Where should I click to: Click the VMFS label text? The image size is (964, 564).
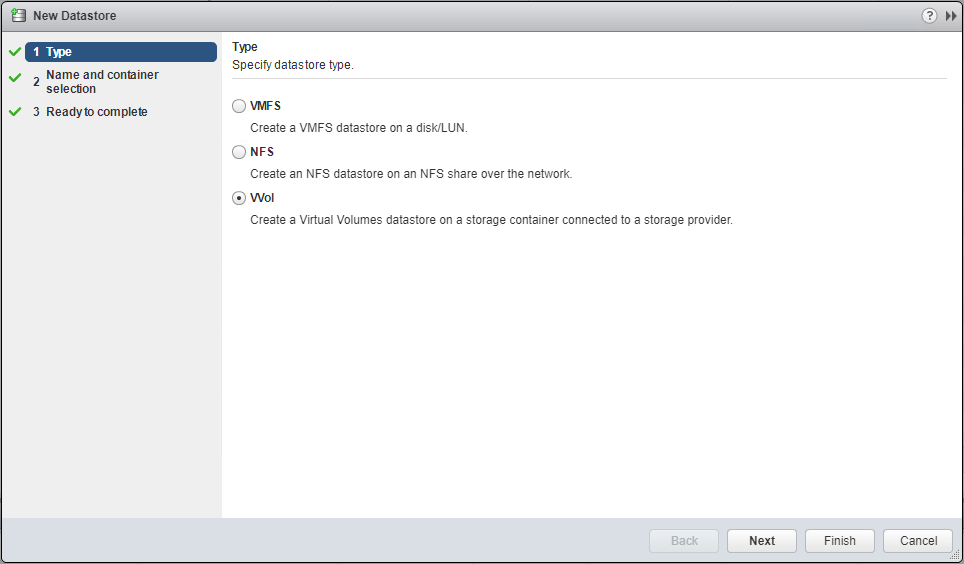(267, 106)
